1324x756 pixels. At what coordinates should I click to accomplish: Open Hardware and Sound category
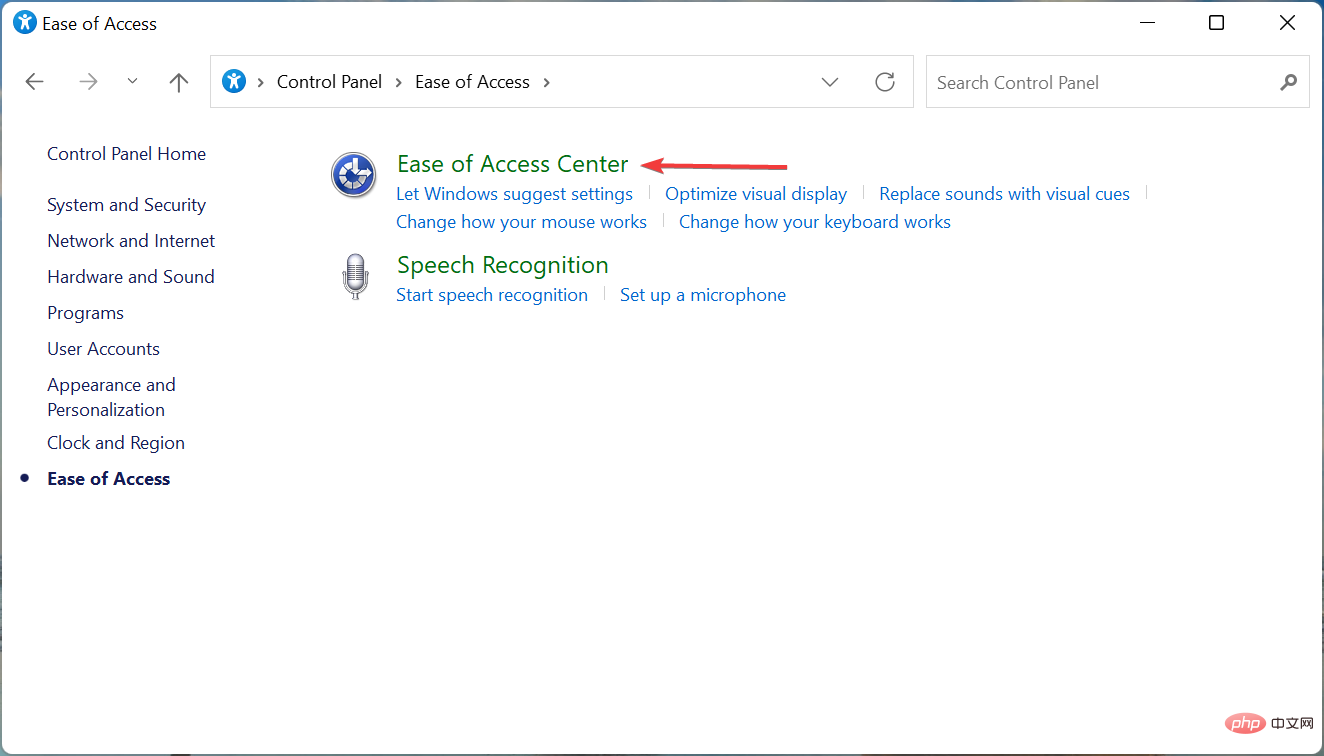(x=131, y=277)
